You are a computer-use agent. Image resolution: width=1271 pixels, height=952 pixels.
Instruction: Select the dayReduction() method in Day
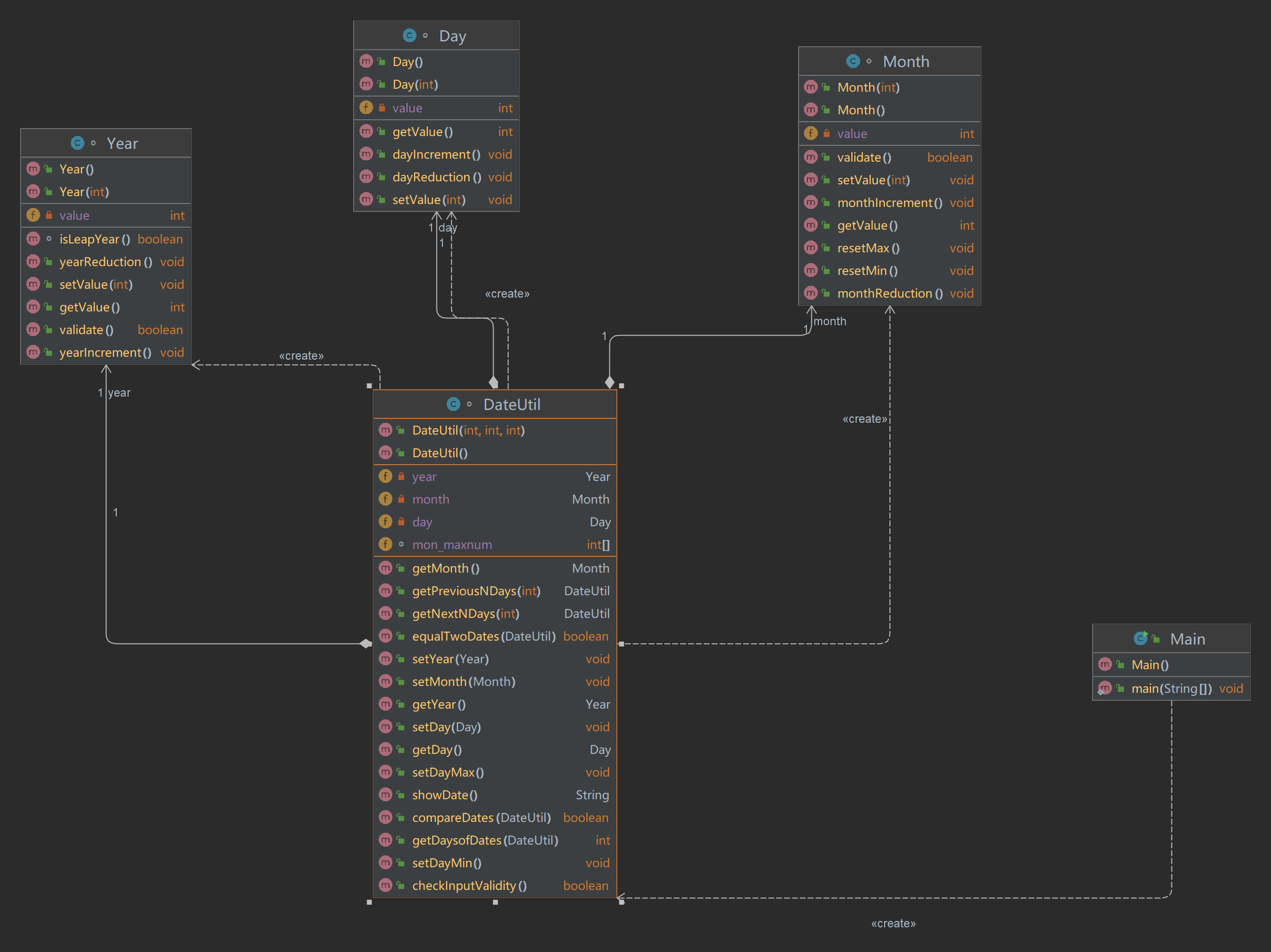(436, 177)
